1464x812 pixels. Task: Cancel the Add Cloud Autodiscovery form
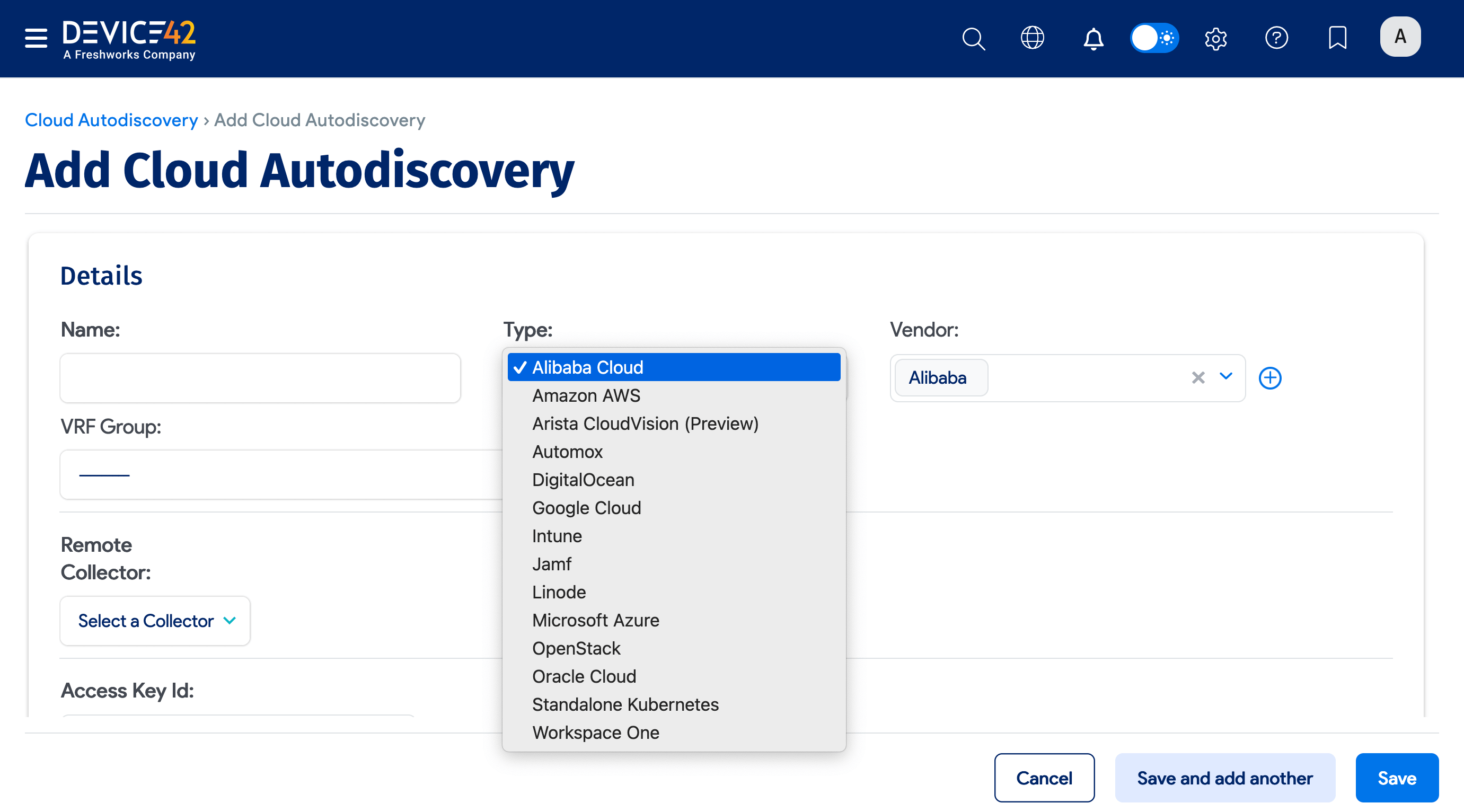coord(1044,778)
